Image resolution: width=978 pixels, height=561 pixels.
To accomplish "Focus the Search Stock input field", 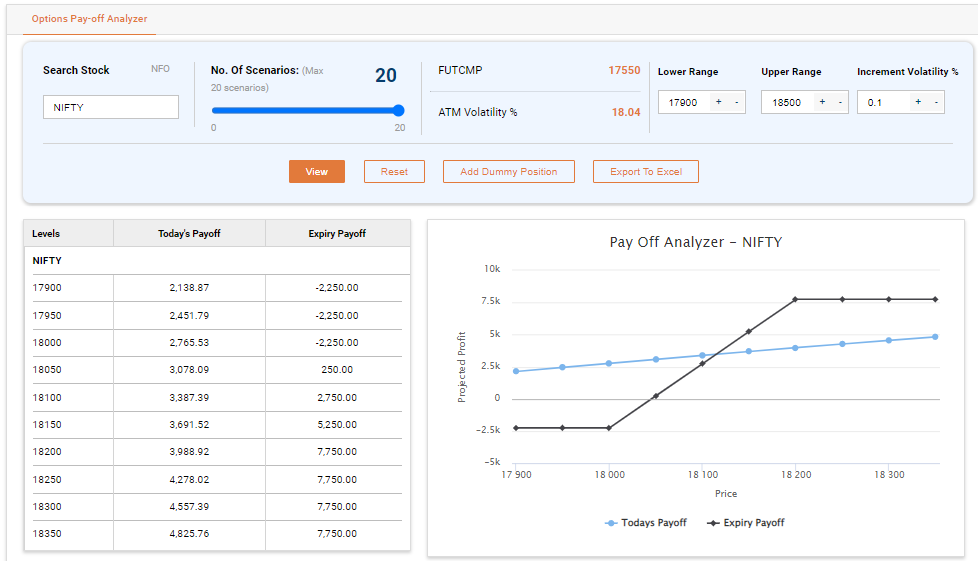I will point(110,107).
